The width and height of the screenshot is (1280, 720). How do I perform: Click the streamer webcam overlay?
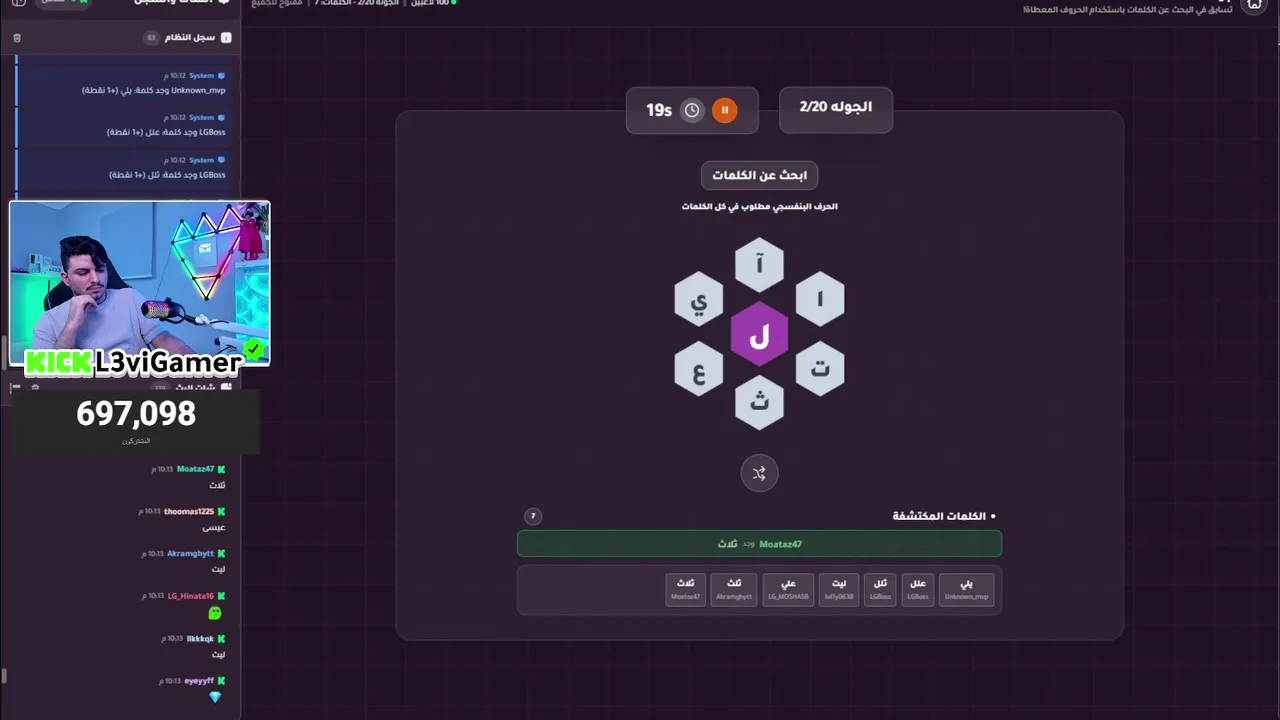139,283
